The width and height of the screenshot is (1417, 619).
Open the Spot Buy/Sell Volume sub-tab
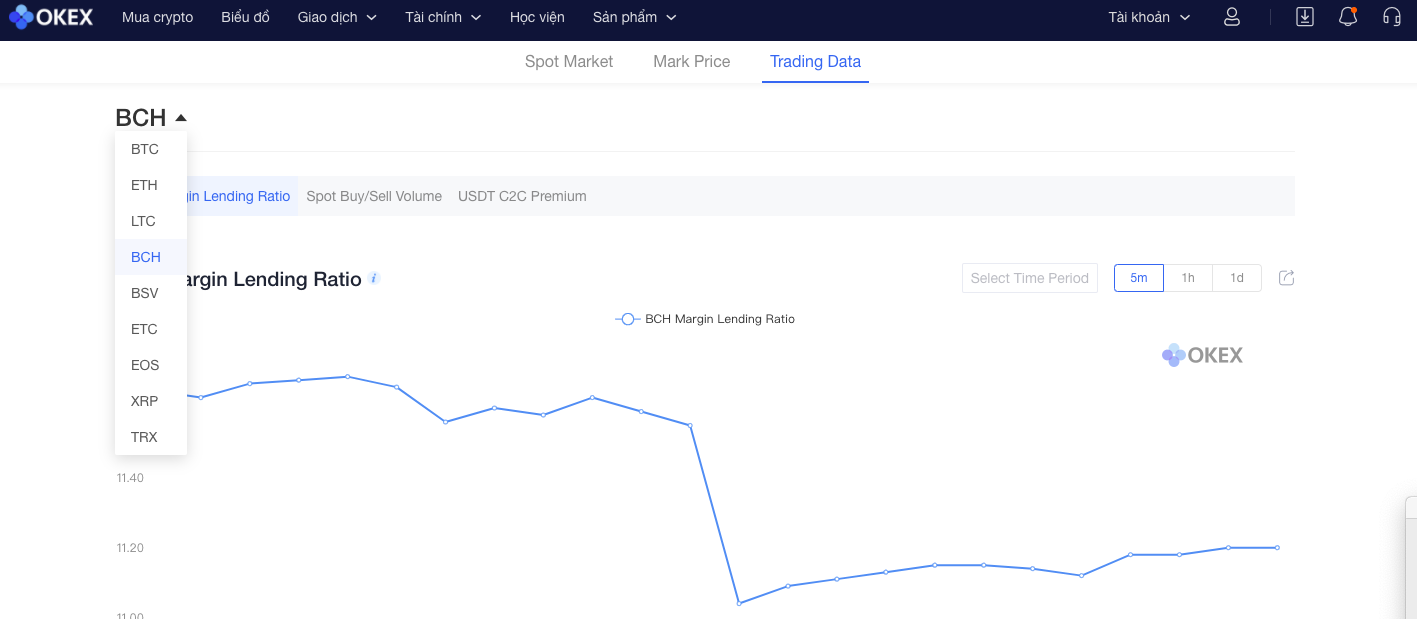point(374,196)
